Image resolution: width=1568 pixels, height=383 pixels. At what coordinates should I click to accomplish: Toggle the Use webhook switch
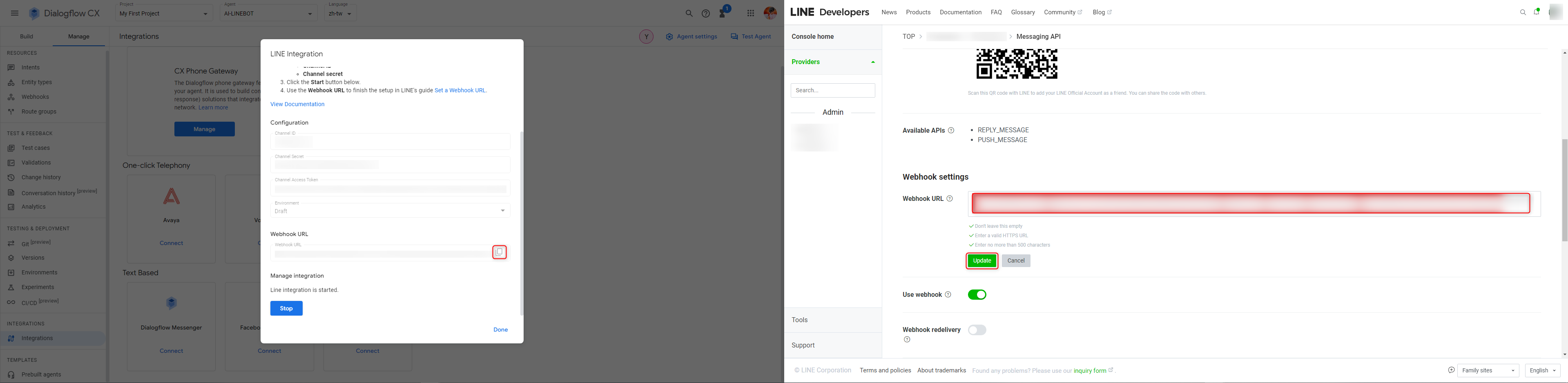click(x=977, y=295)
